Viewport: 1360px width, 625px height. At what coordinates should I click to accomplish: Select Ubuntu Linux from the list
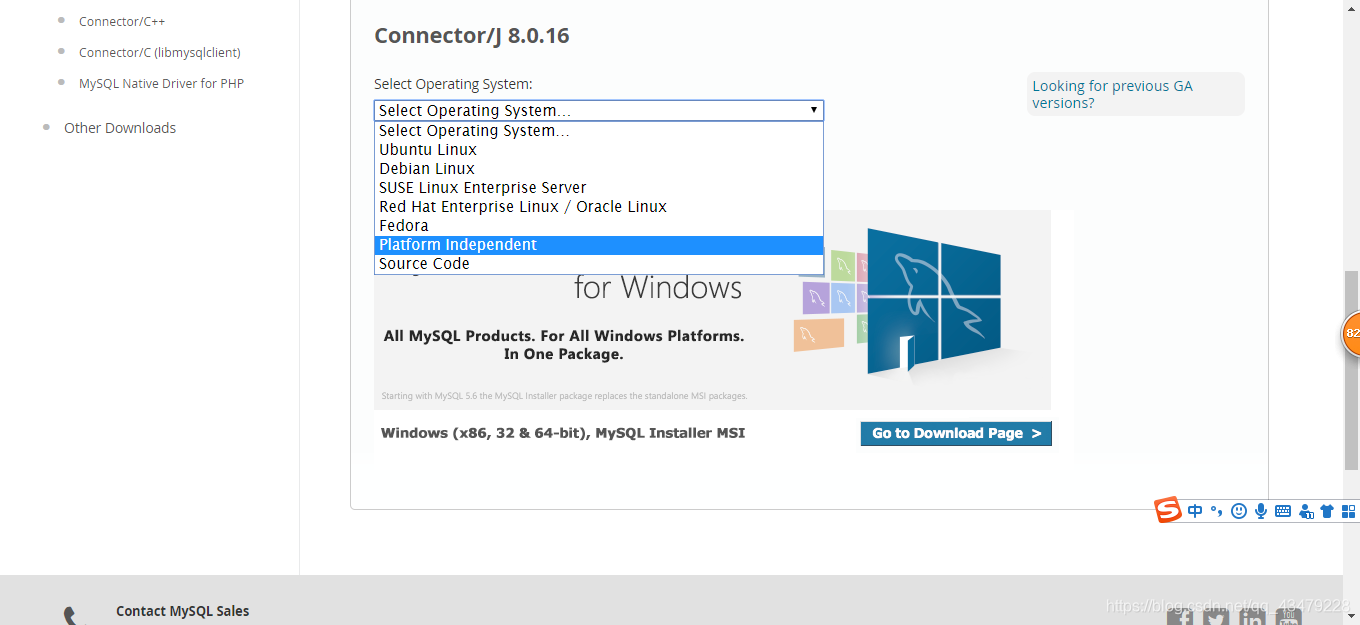click(599, 150)
